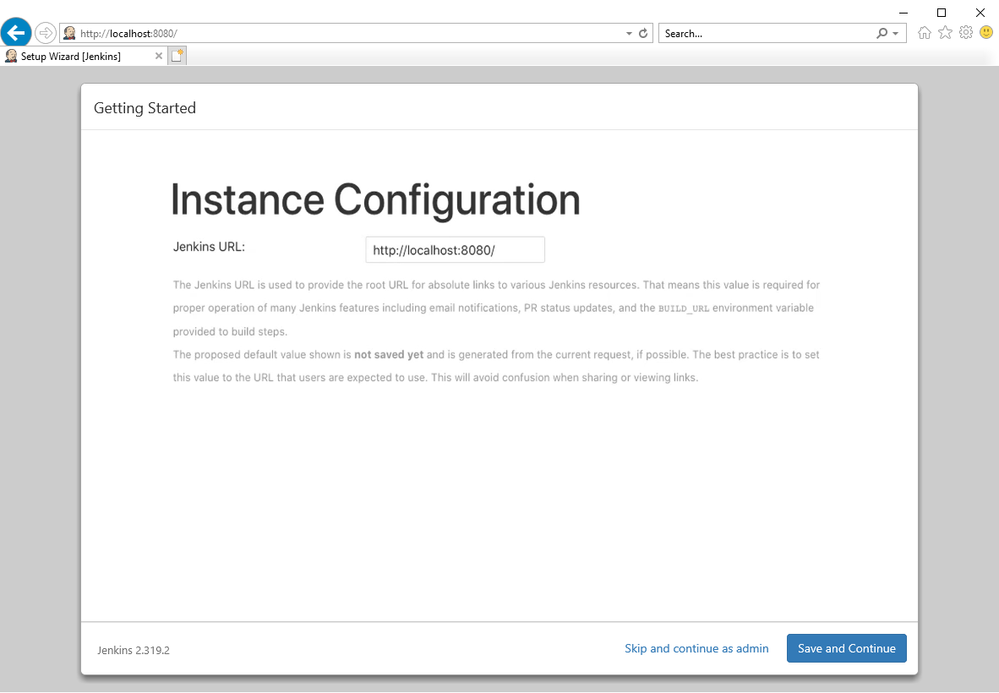
Task: Click the browser Back arrow button
Action: coord(16,32)
